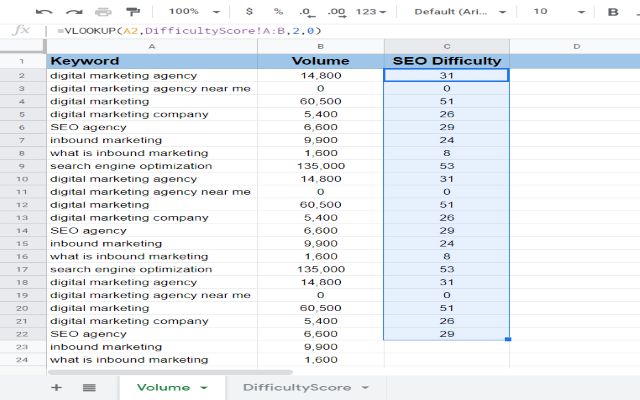Image resolution: width=640 pixels, height=400 pixels.
Task: Apply percent format with % icon
Action: click(277, 12)
